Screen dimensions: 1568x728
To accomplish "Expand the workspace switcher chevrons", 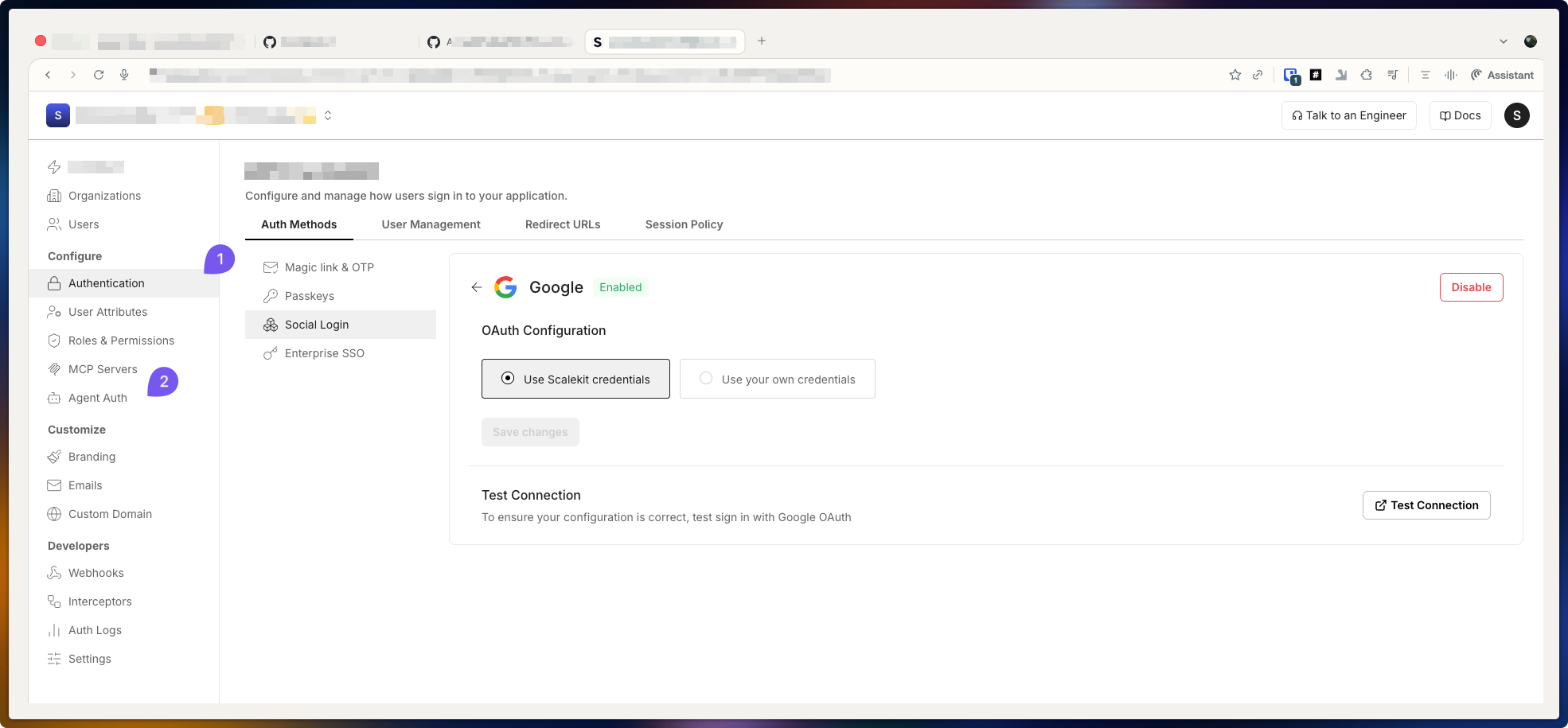I will pos(328,115).
